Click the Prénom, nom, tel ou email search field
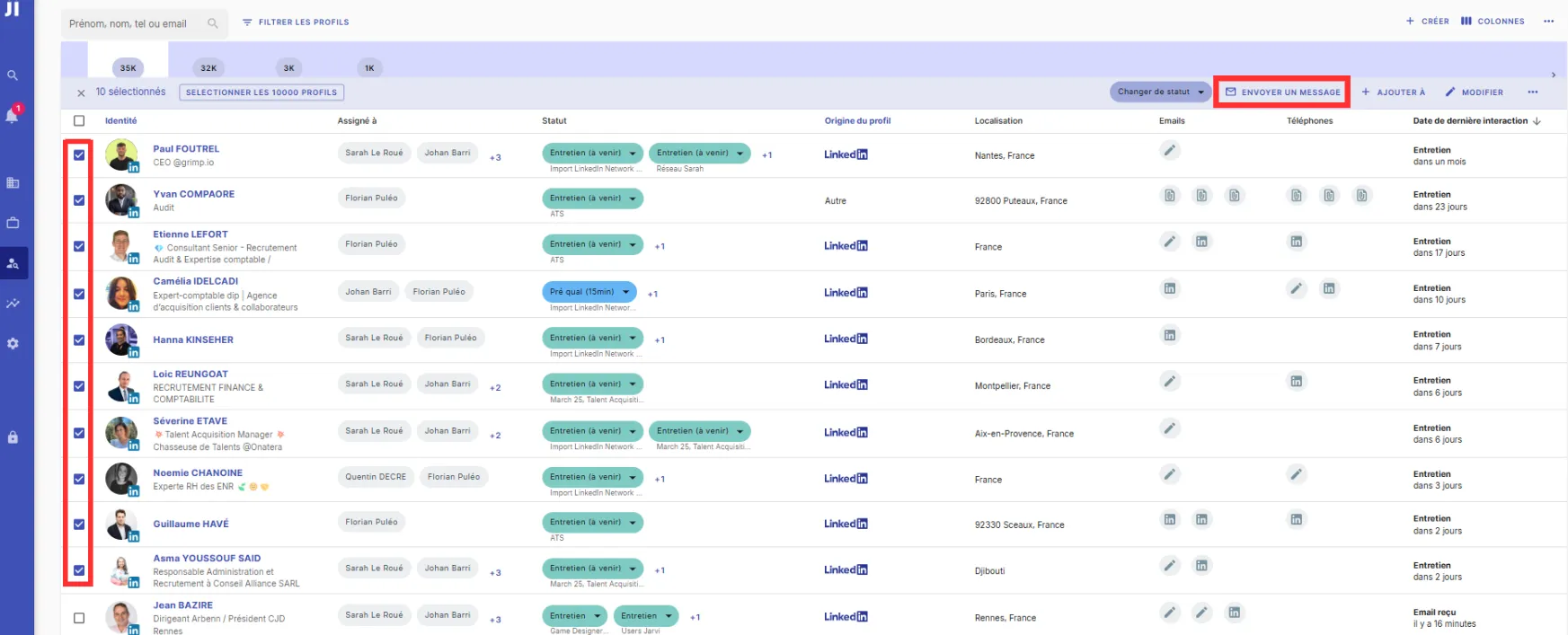Image resolution: width=1568 pixels, height=635 pixels. (135, 23)
